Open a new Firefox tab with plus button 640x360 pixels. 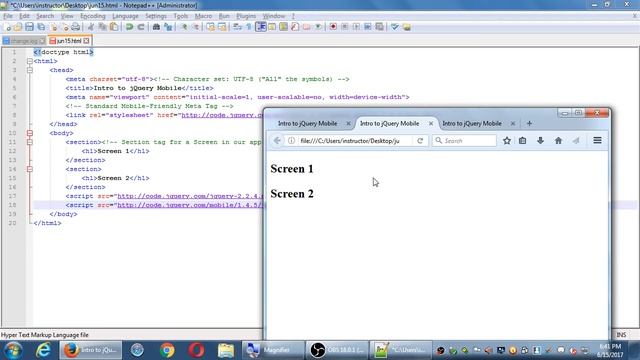(x=529, y=123)
